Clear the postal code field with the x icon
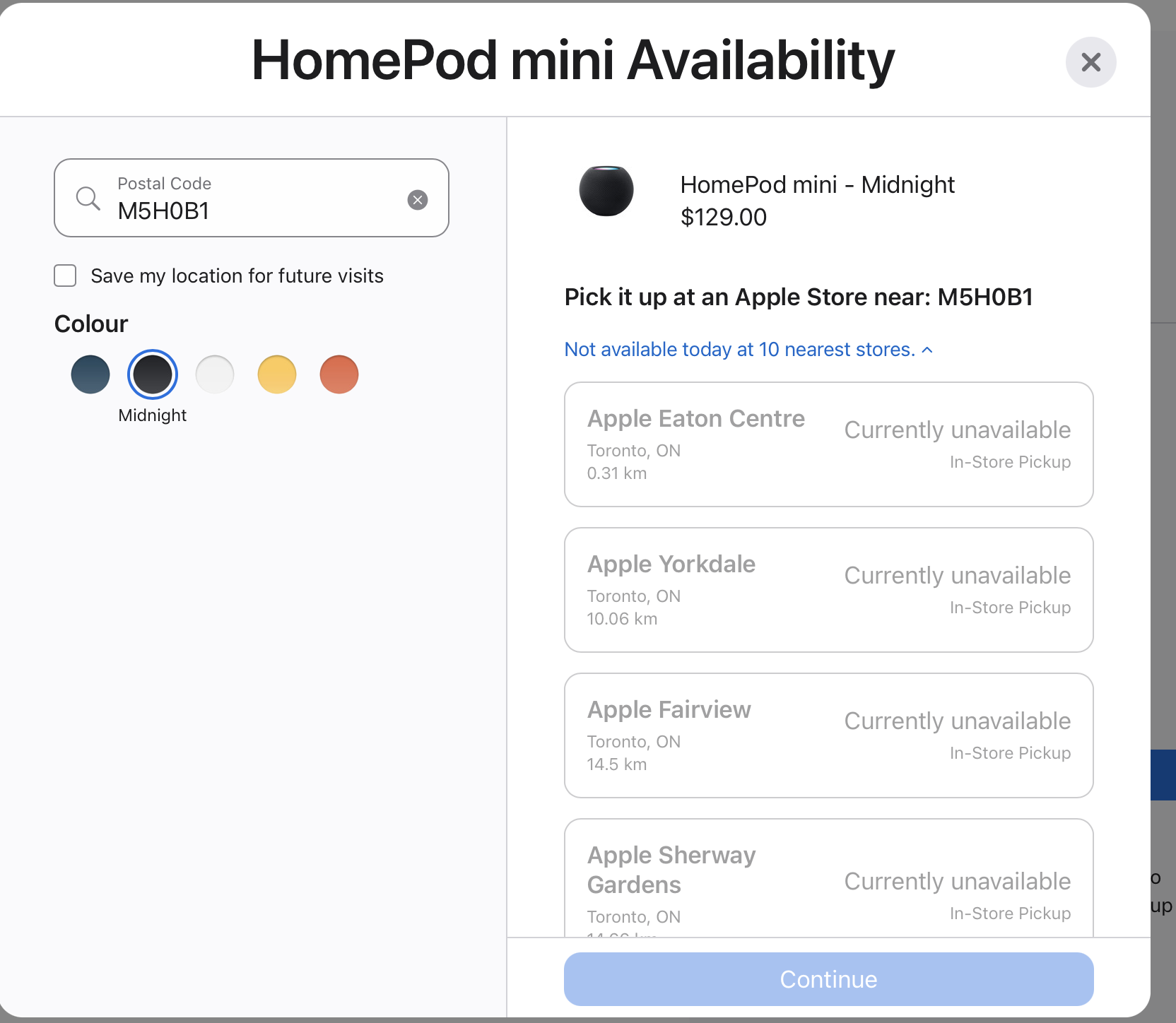The height and width of the screenshot is (1023, 1176). [x=418, y=200]
